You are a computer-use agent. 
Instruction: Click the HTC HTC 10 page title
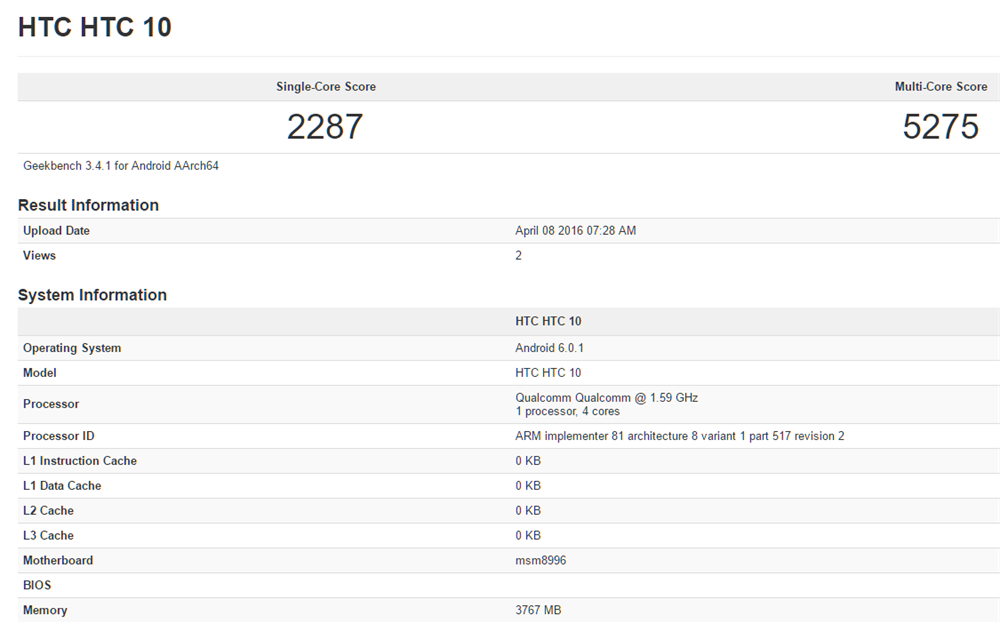(x=95, y=27)
